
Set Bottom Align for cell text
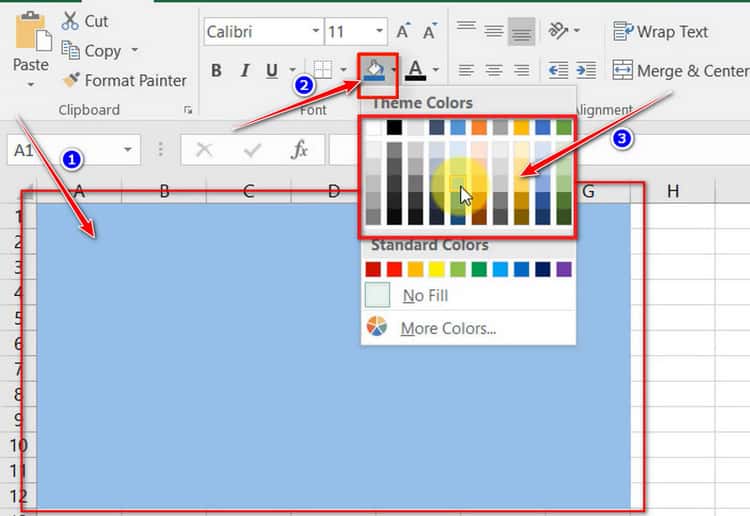521,31
